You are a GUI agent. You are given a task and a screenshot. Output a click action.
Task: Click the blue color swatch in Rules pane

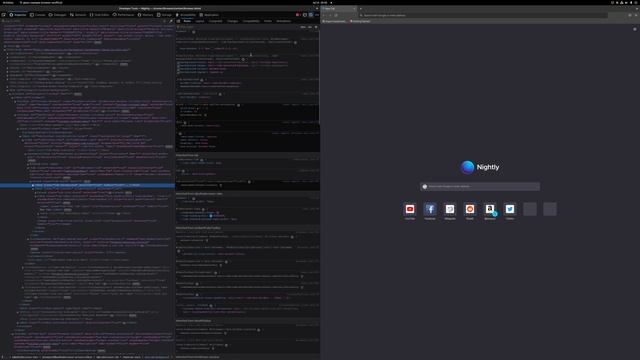211,216
